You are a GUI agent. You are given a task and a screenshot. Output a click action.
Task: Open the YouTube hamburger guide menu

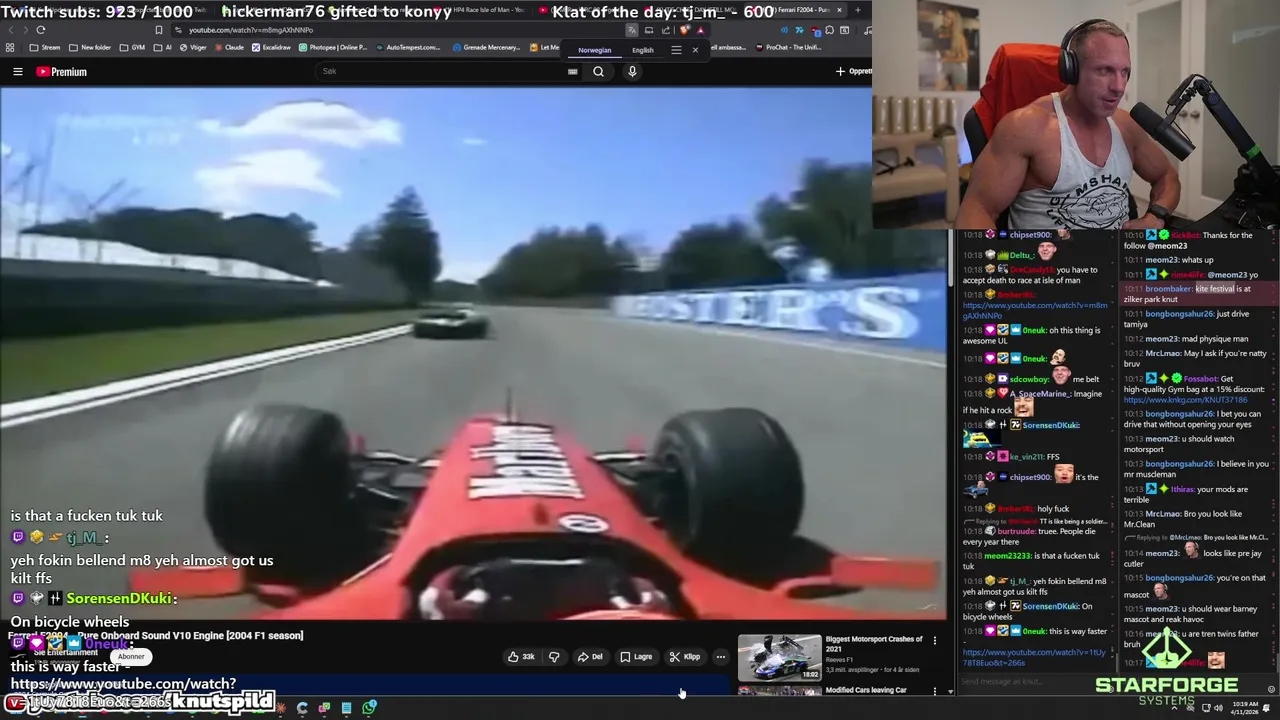point(17,72)
